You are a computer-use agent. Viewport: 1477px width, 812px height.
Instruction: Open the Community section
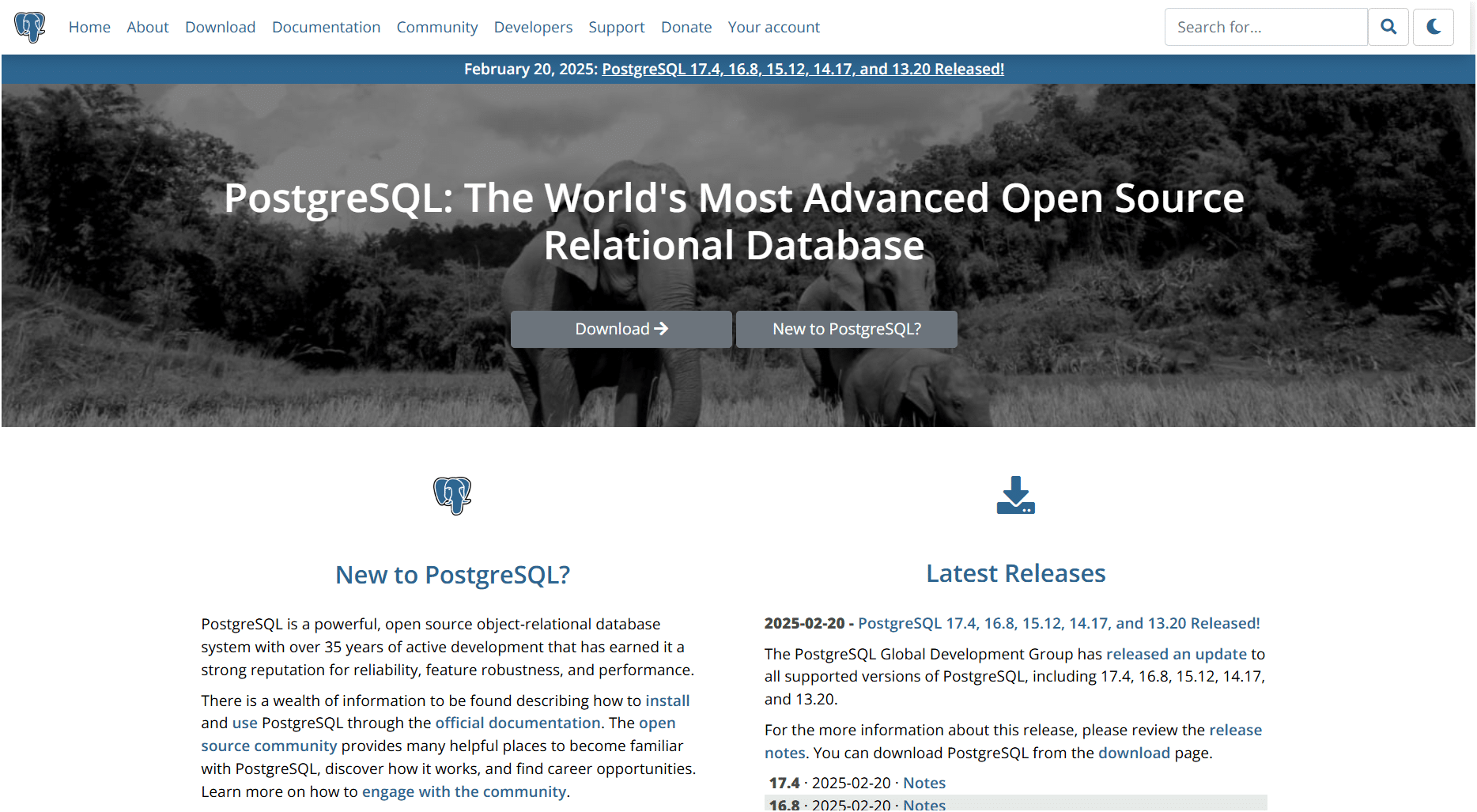(436, 26)
